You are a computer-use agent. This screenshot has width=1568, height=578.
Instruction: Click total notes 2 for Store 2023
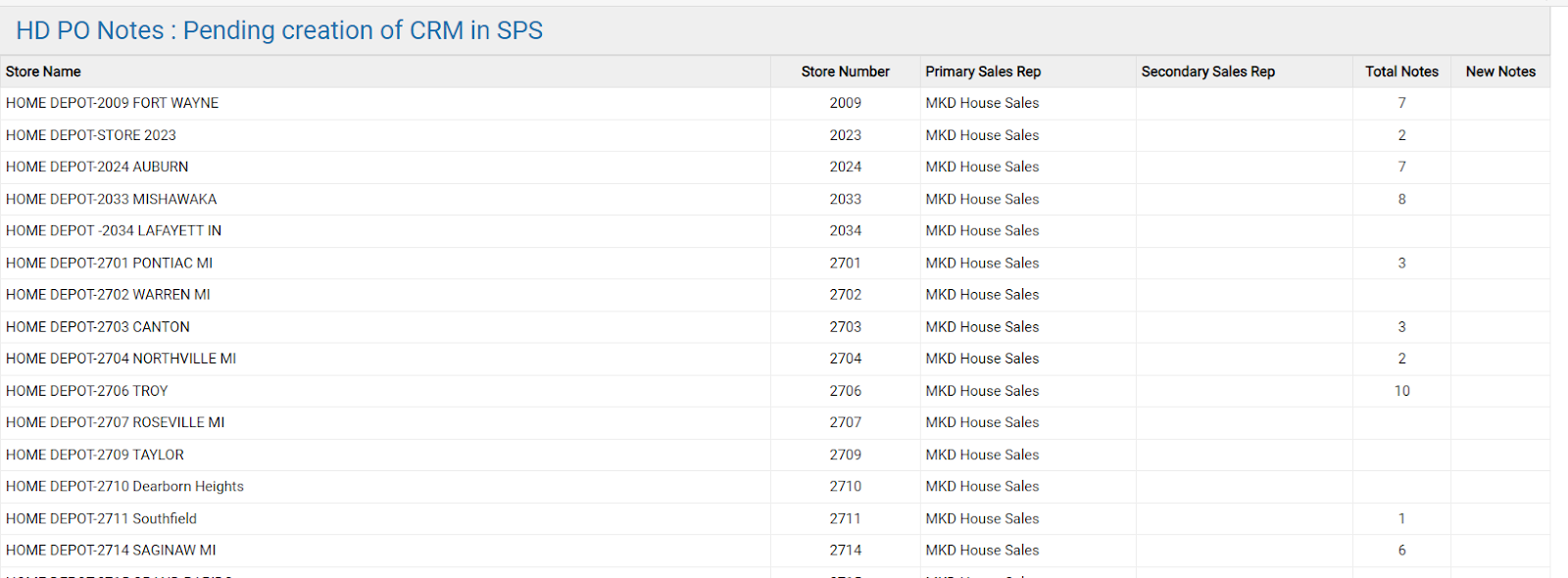click(x=1401, y=135)
